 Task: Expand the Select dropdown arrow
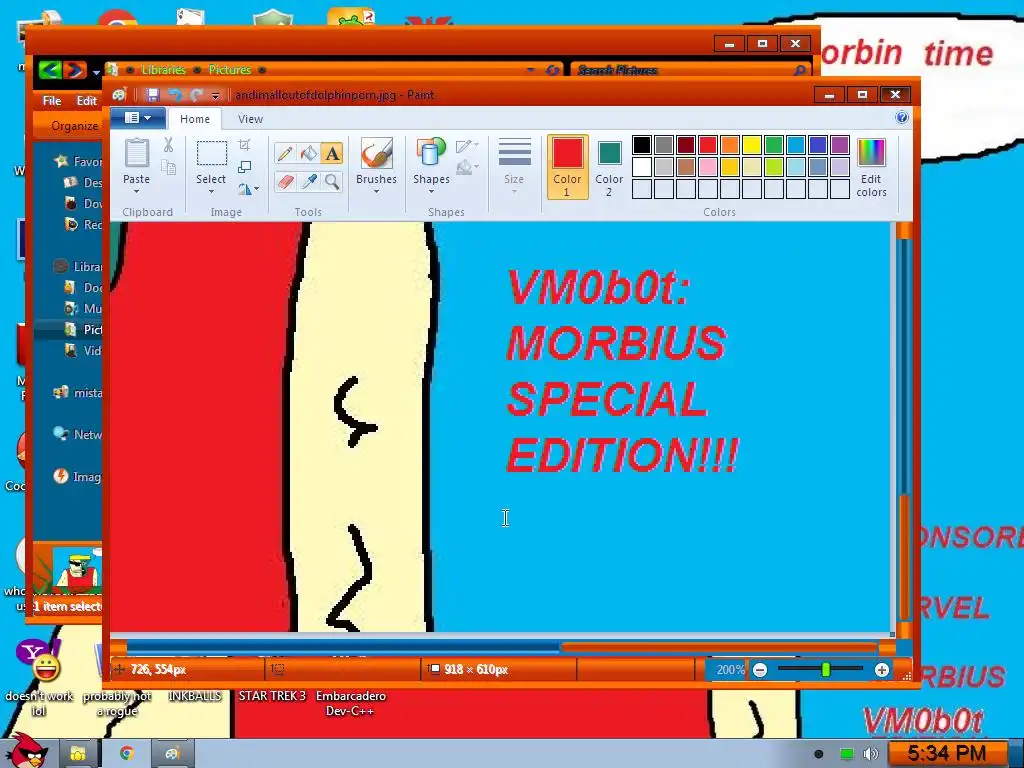pyautogui.click(x=211, y=192)
